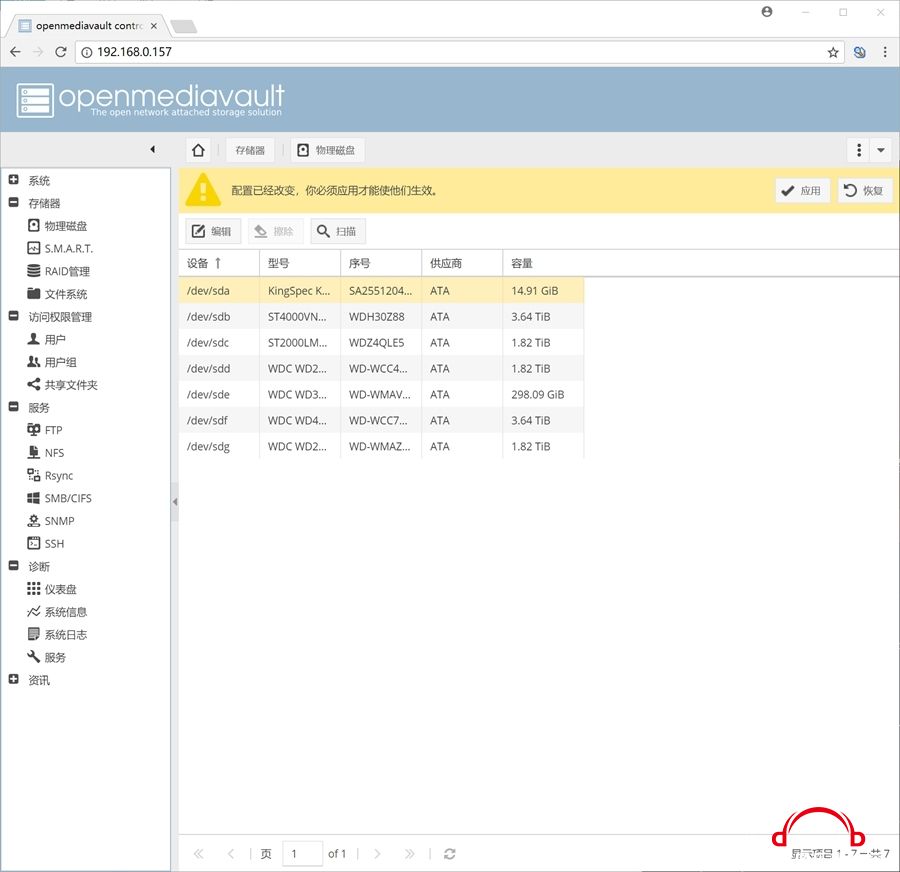Collapse the 存储器 tree section
900x872 pixels.
point(14,202)
